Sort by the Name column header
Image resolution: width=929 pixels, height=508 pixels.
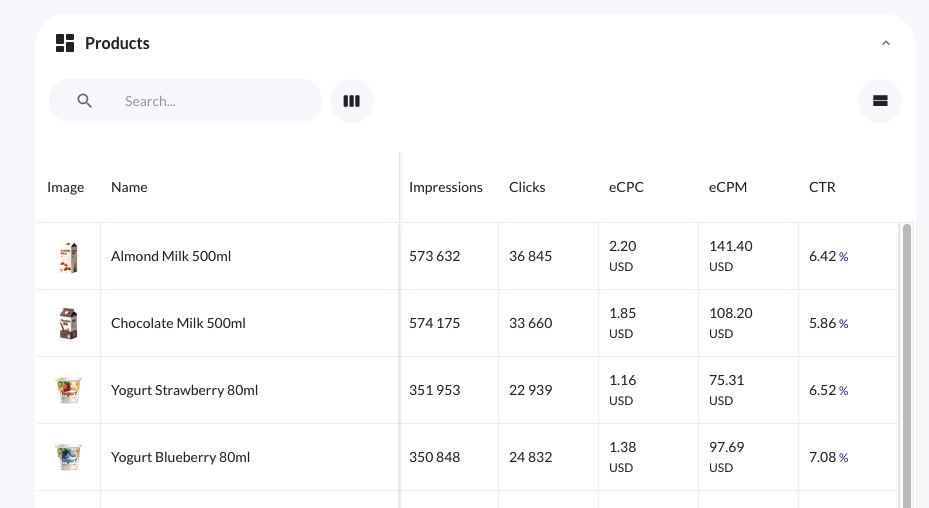click(129, 187)
